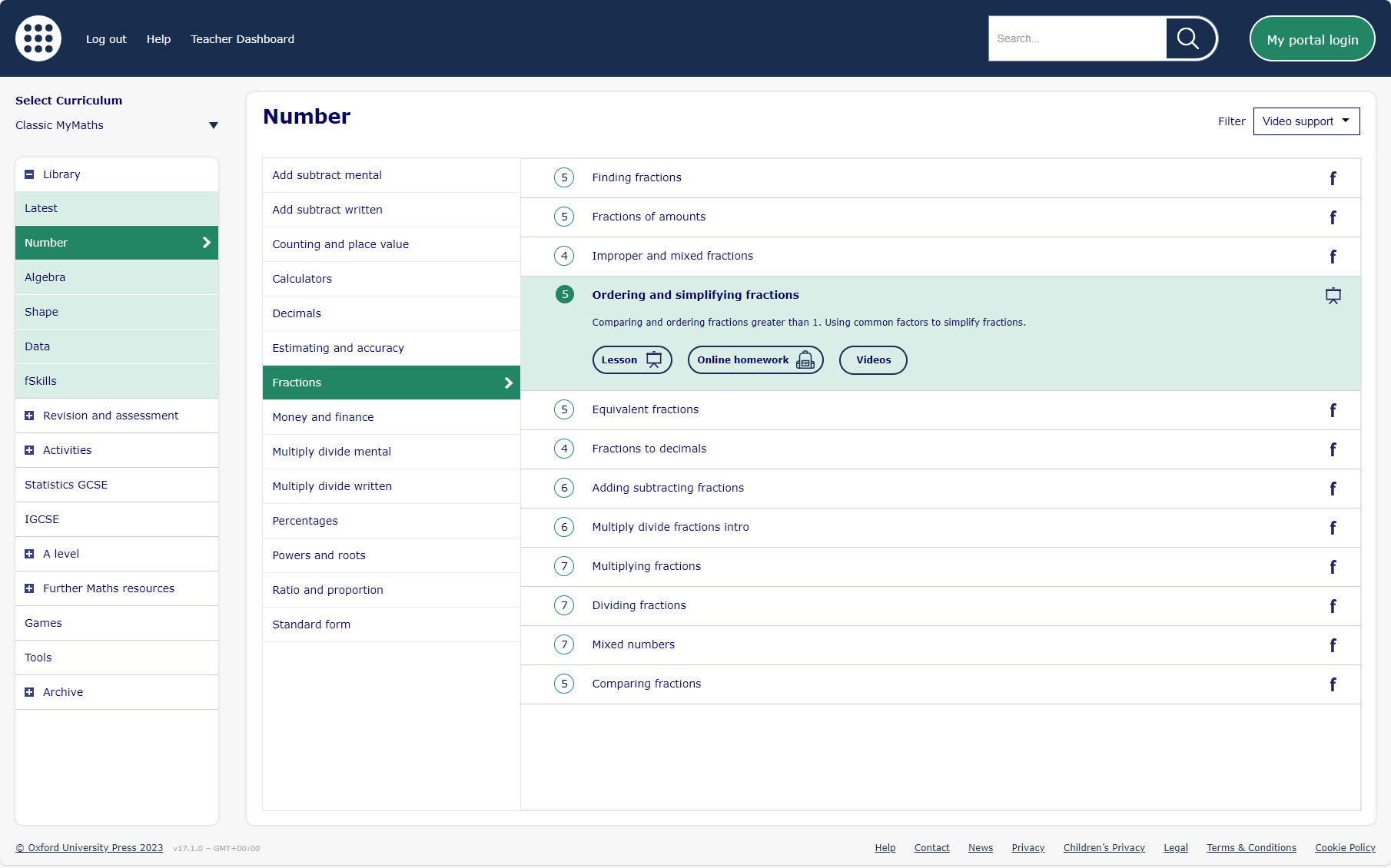1391x868 pixels.
Task: Open Online homework
Action: [755, 359]
